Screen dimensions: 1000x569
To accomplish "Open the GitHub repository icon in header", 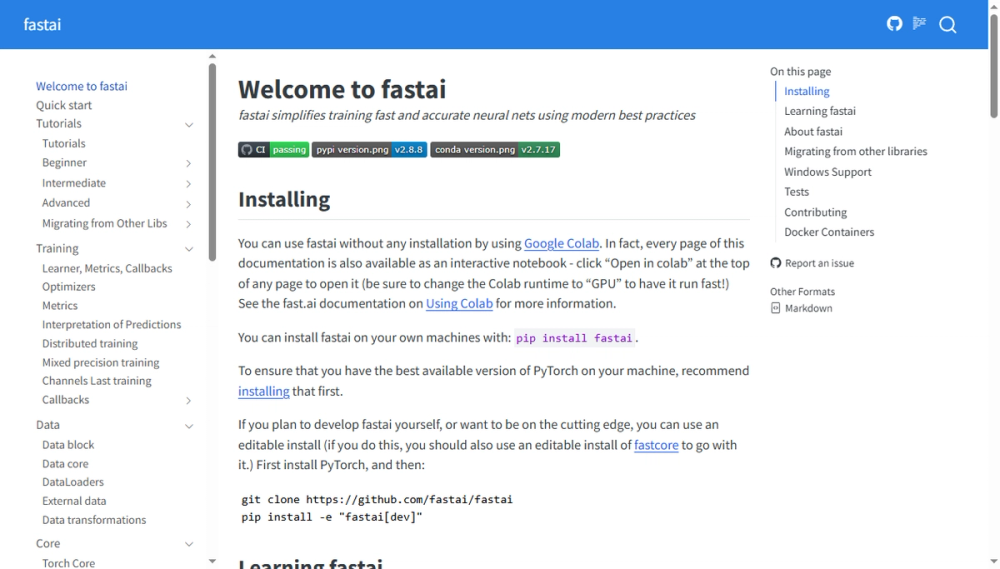I will click(x=894, y=24).
